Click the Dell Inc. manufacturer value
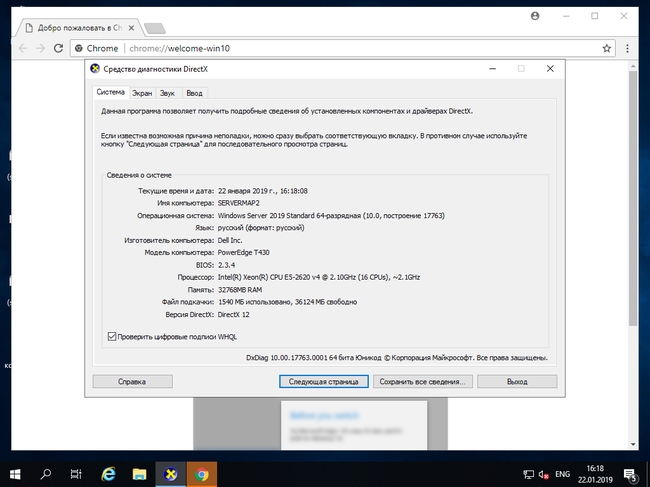Image resolution: width=650 pixels, height=487 pixels. [230, 240]
